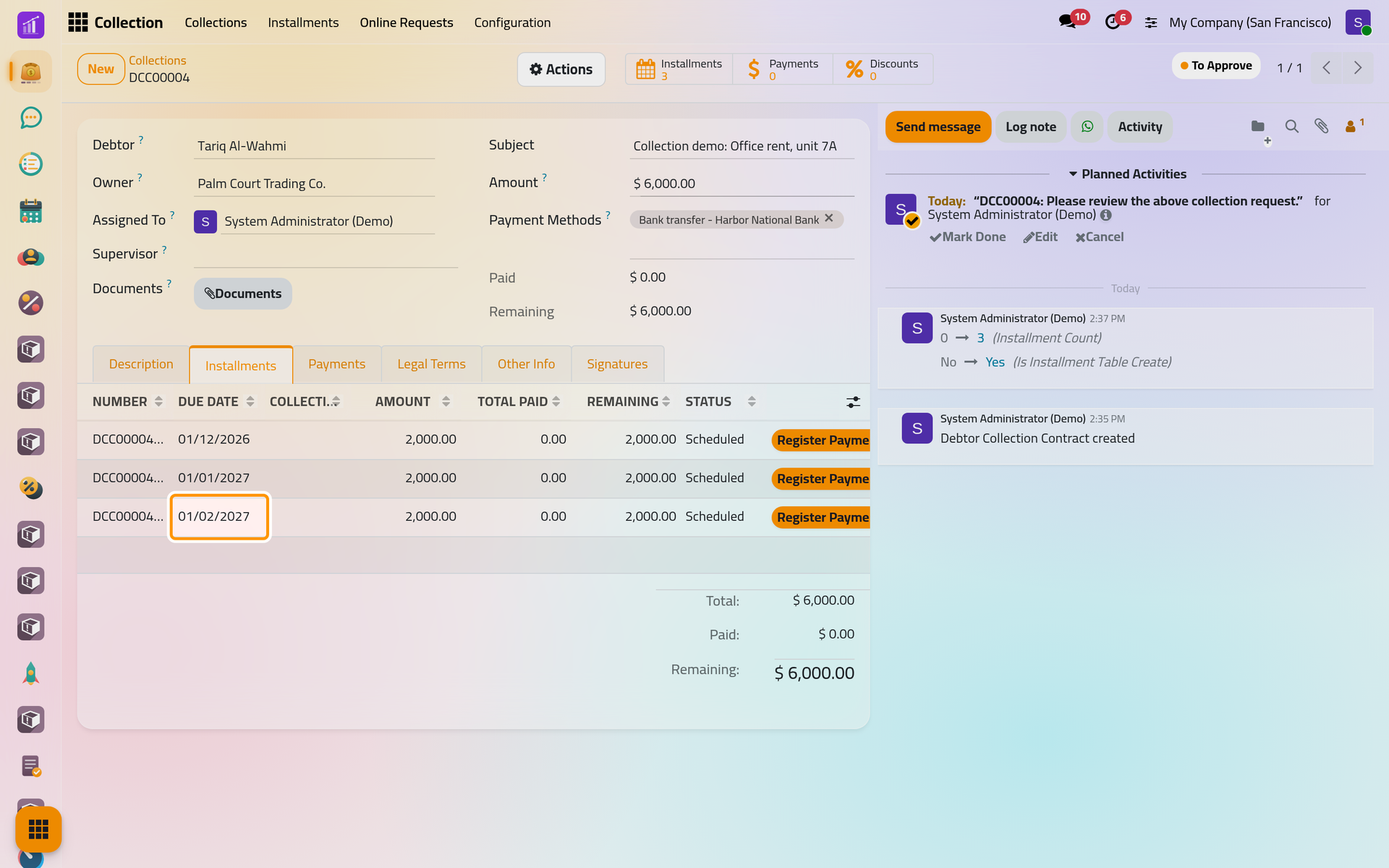Click the orange apps grid launcher button
The width and height of the screenshot is (1389, 868).
38,829
